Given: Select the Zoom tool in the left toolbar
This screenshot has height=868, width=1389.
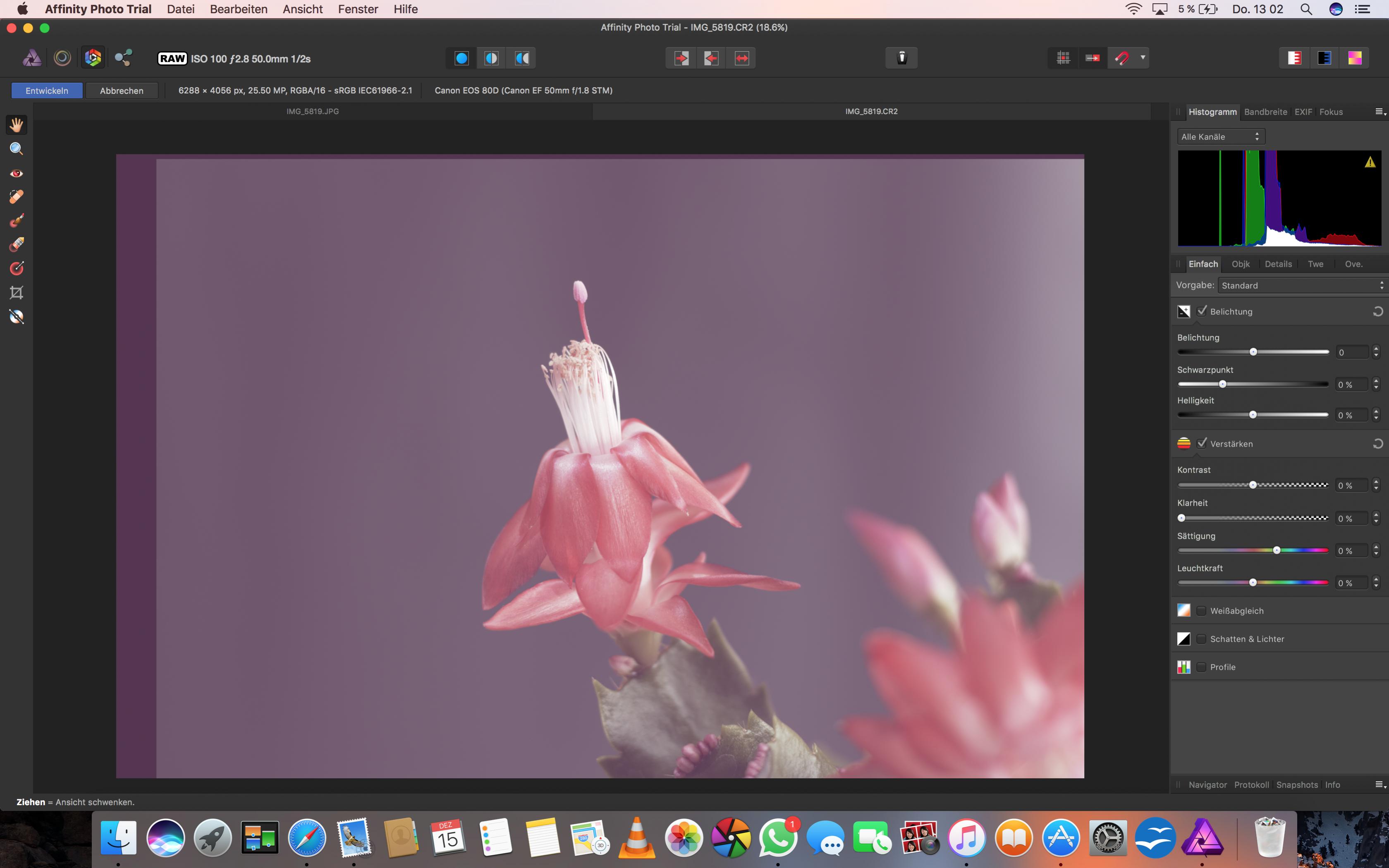Looking at the screenshot, I should tap(16, 149).
